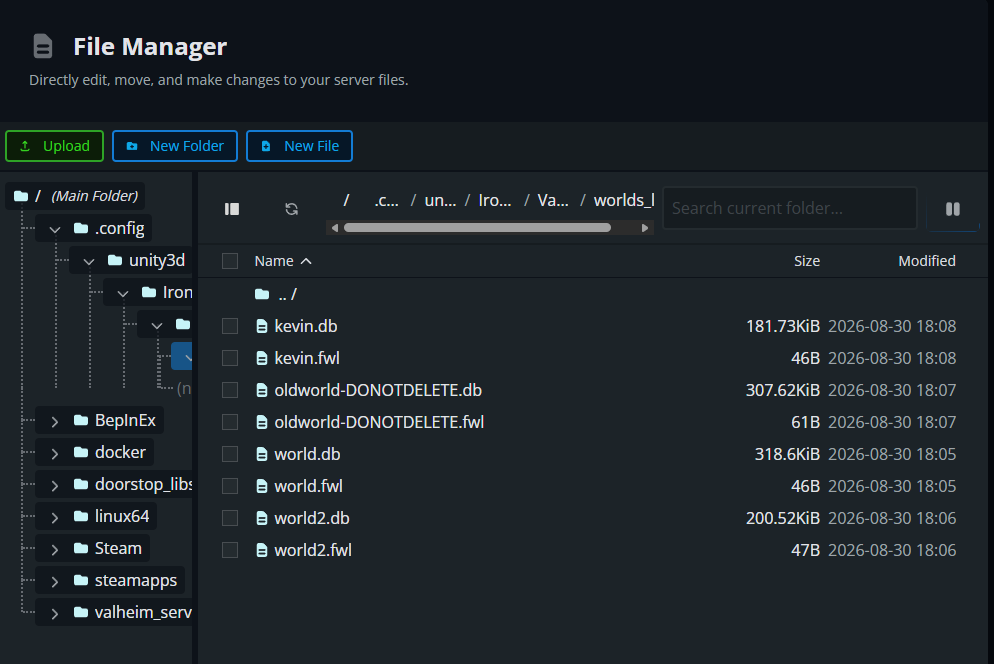The width and height of the screenshot is (994, 664).
Task: Click the File Manager header document icon
Action: tap(42, 46)
